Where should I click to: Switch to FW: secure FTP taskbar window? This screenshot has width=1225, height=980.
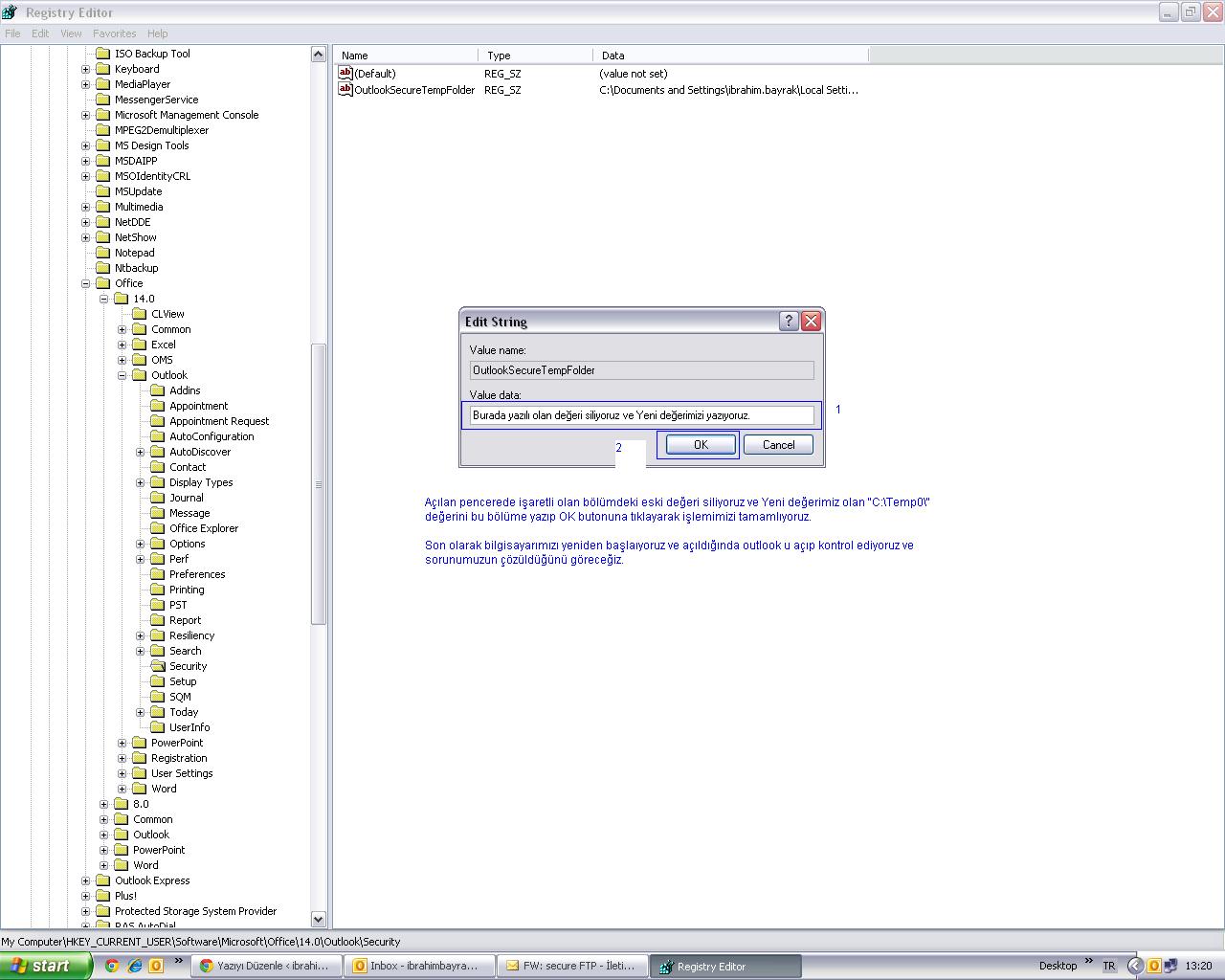(572, 966)
